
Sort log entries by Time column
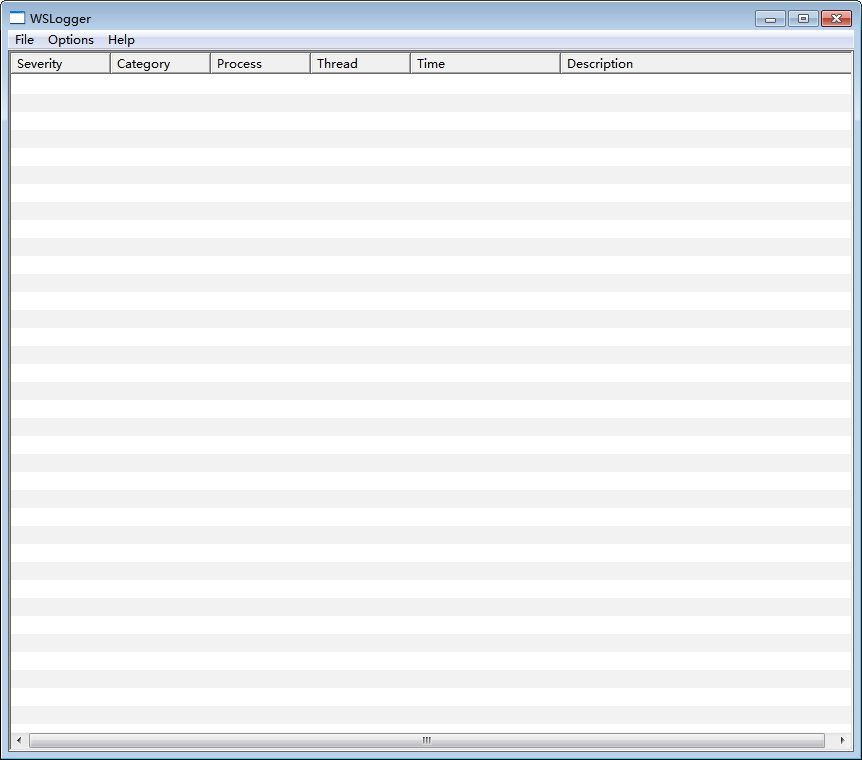tap(485, 63)
